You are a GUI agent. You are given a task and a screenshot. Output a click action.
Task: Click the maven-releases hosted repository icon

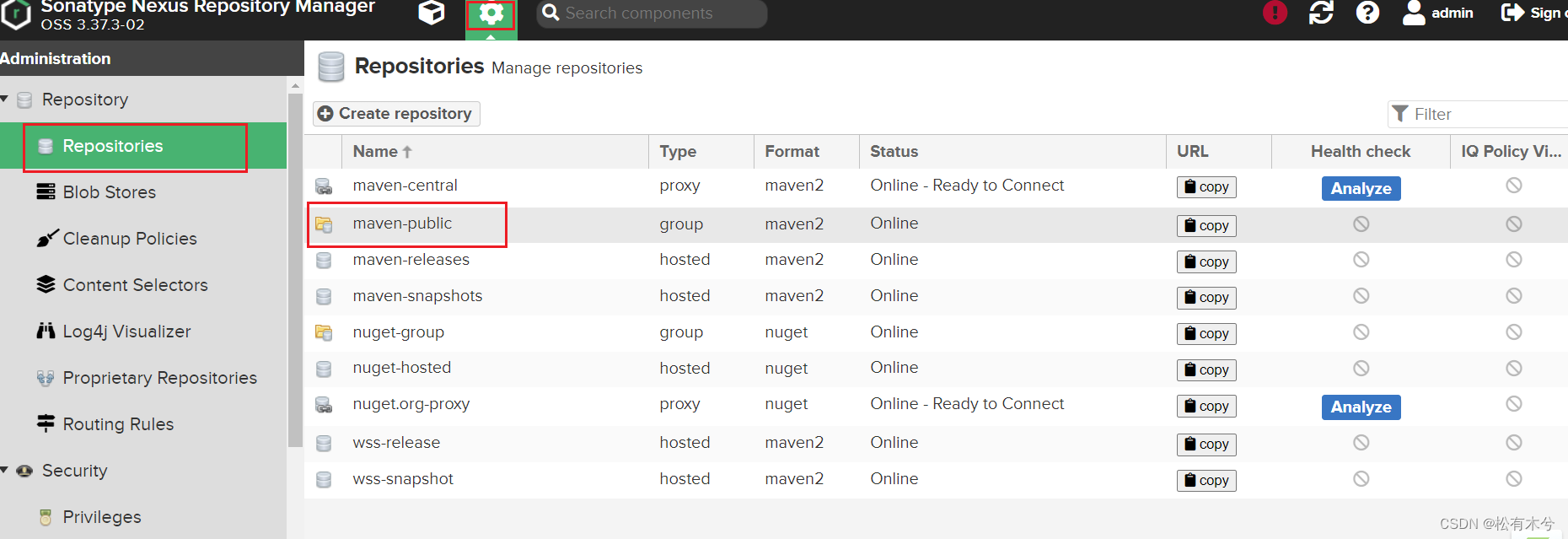point(324,261)
